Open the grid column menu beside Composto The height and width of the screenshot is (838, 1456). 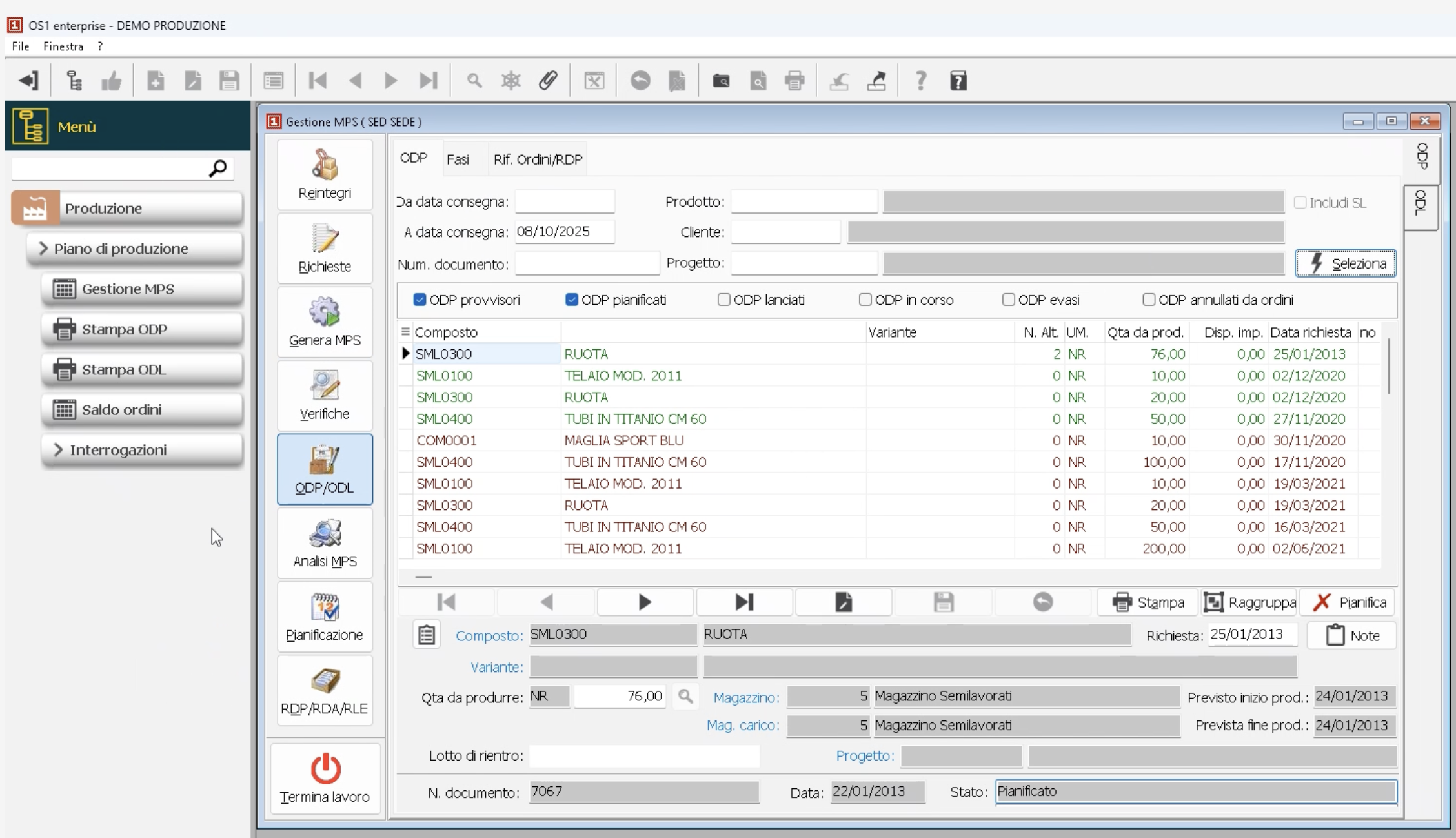(405, 332)
